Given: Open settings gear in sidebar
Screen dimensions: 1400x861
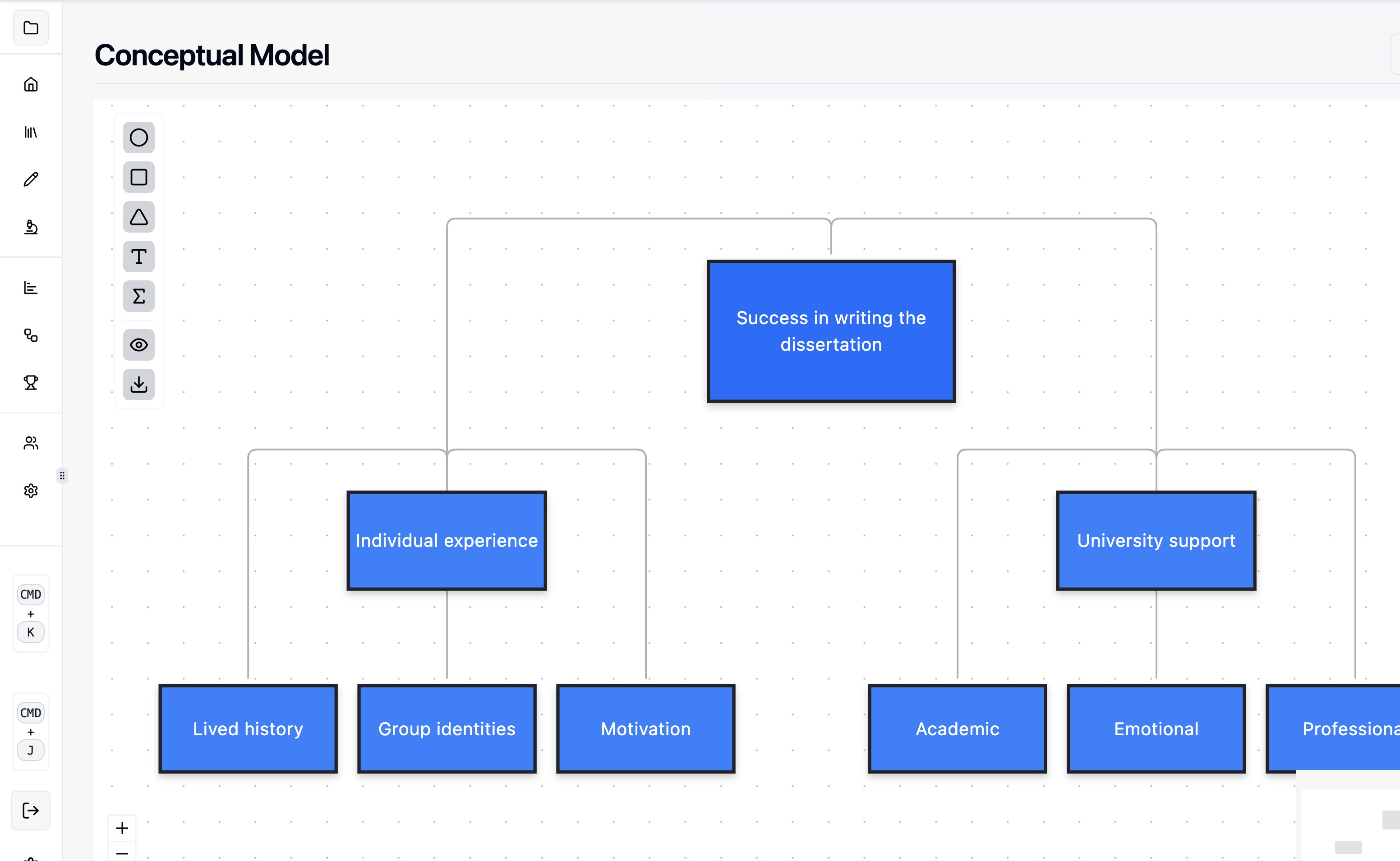Looking at the screenshot, I should [31, 490].
